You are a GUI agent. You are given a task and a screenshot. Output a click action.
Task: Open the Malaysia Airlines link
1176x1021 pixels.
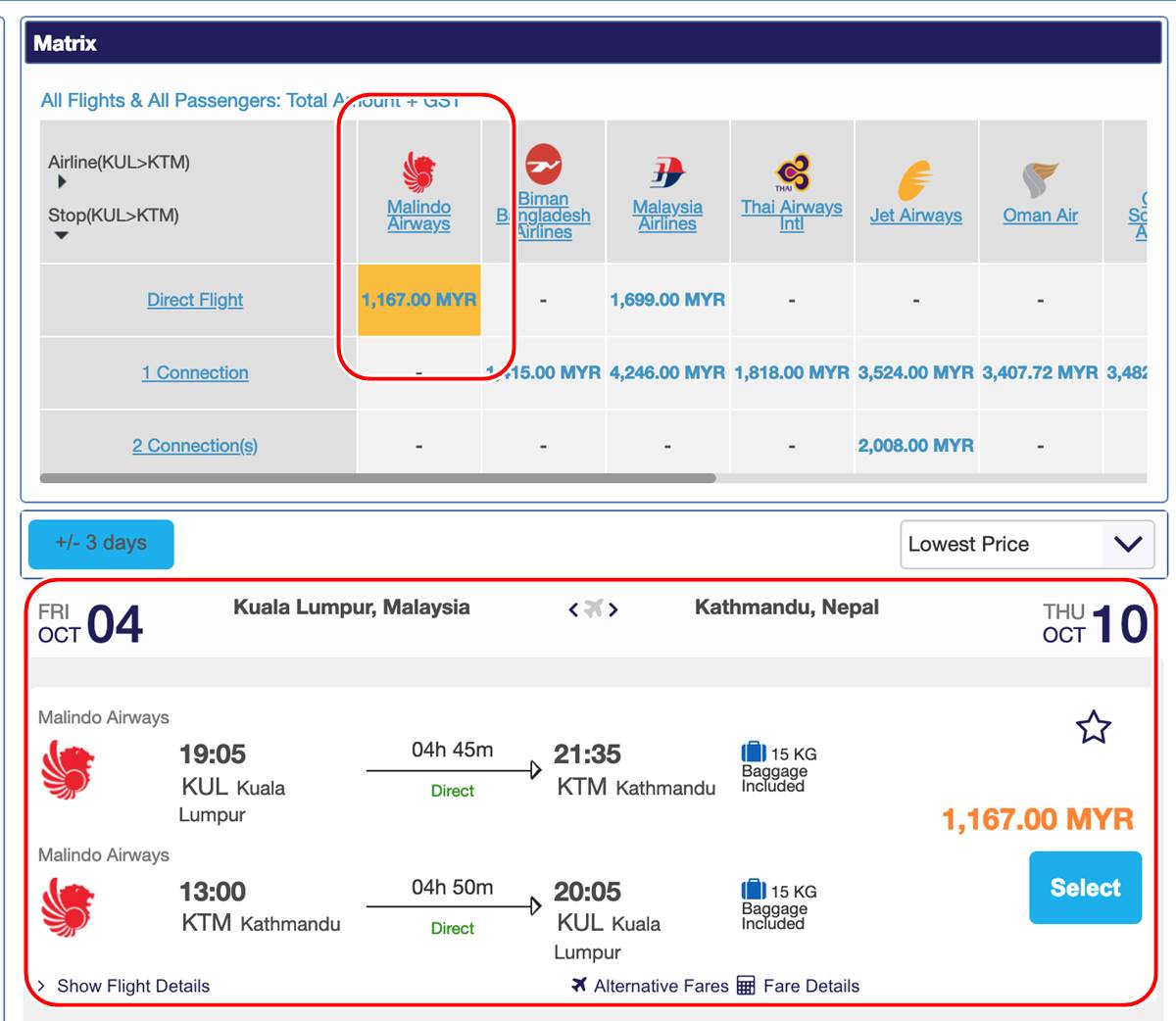[667, 216]
